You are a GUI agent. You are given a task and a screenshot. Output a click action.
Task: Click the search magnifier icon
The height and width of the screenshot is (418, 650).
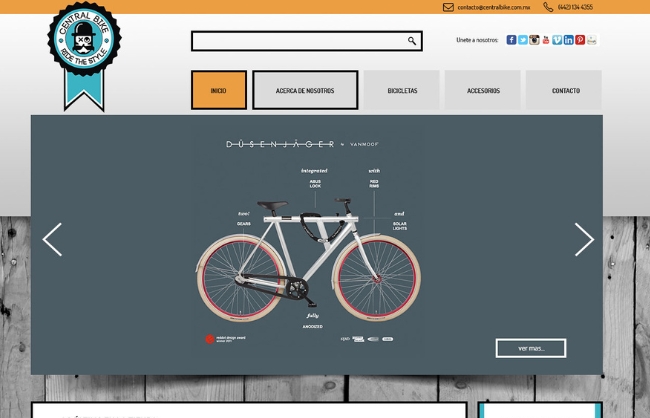click(412, 41)
